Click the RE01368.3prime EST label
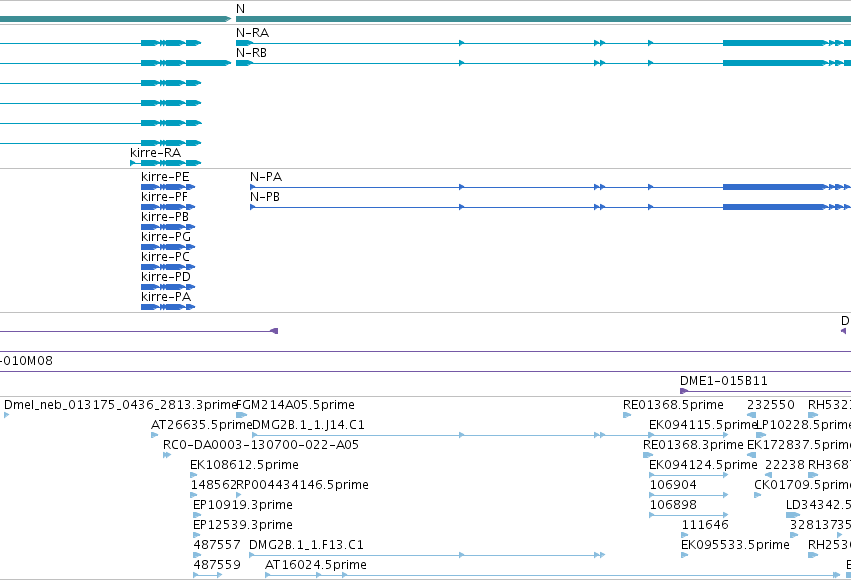This screenshot has height=580, width=851. [x=693, y=445]
